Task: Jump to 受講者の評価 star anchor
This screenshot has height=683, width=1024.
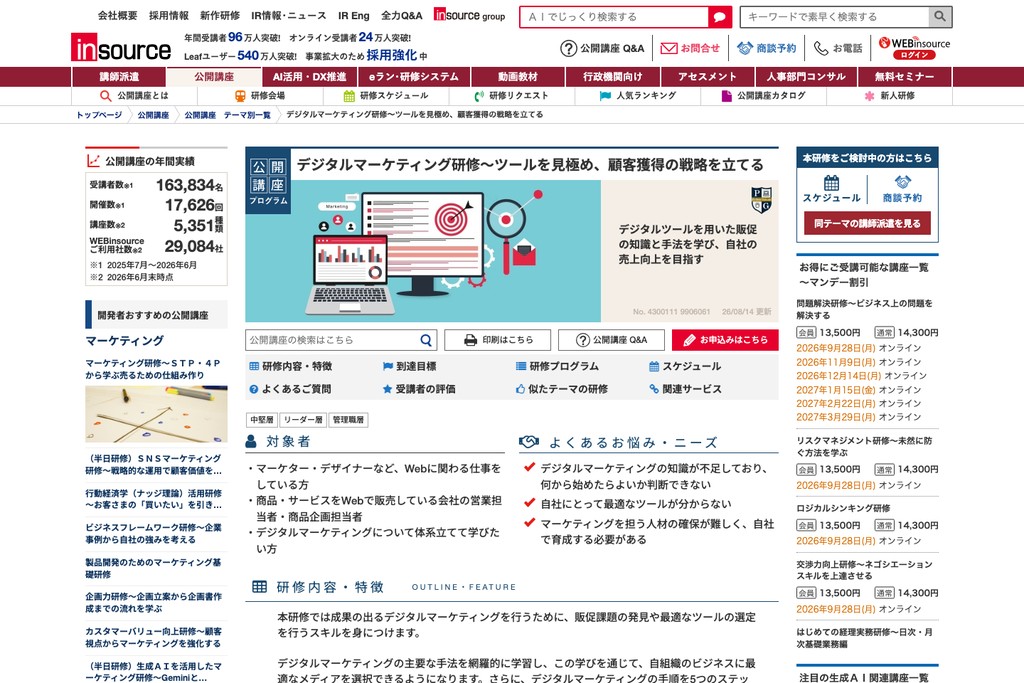Action: point(419,389)
